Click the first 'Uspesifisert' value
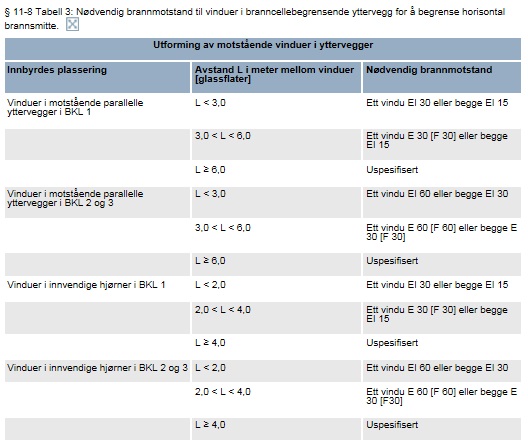The image size is (528, 445). point(392,170)
